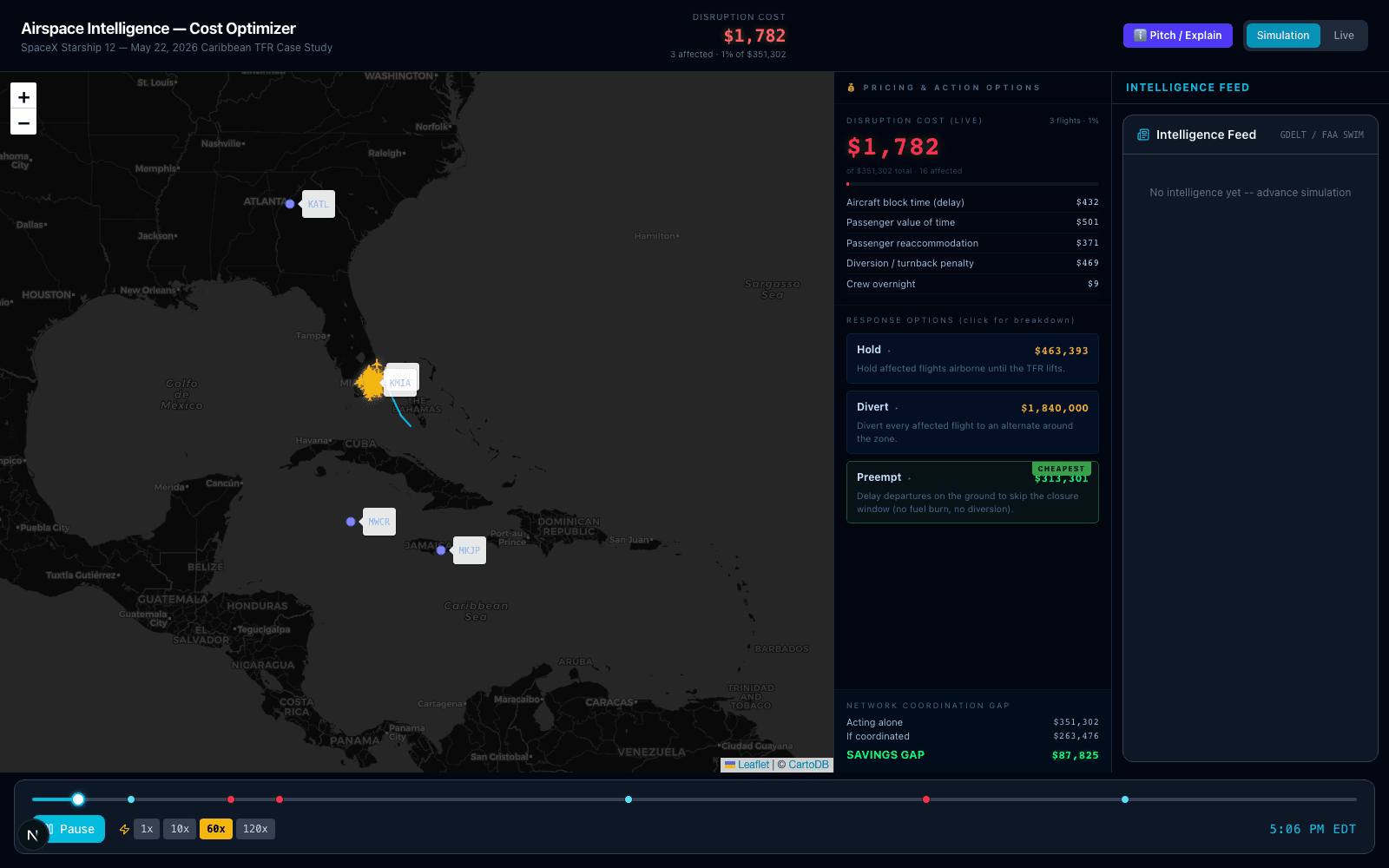The width and height of the screenshot is (1389, 868).
Task: Jump to first cyan timeline marker
Action: click(x=131, y=799)
